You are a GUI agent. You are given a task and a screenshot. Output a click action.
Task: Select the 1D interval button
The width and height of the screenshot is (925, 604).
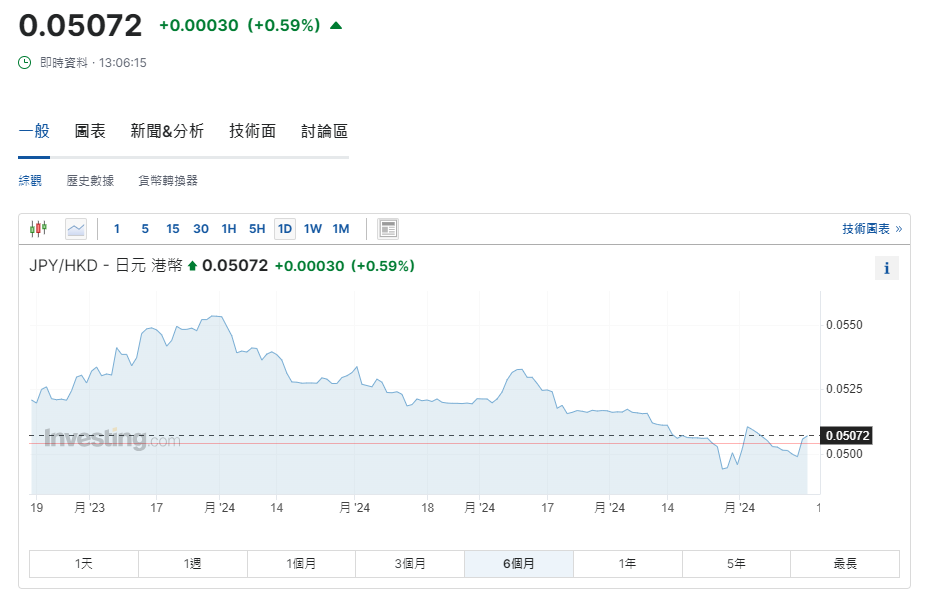click(x=285, y=229)
